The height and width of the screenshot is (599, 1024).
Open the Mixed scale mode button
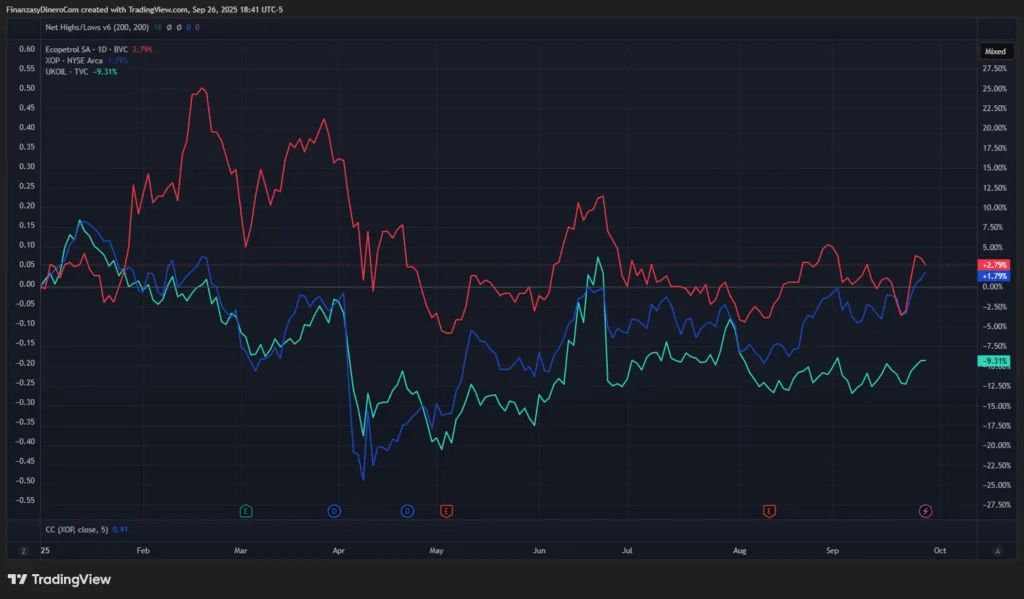click(995, 50)
